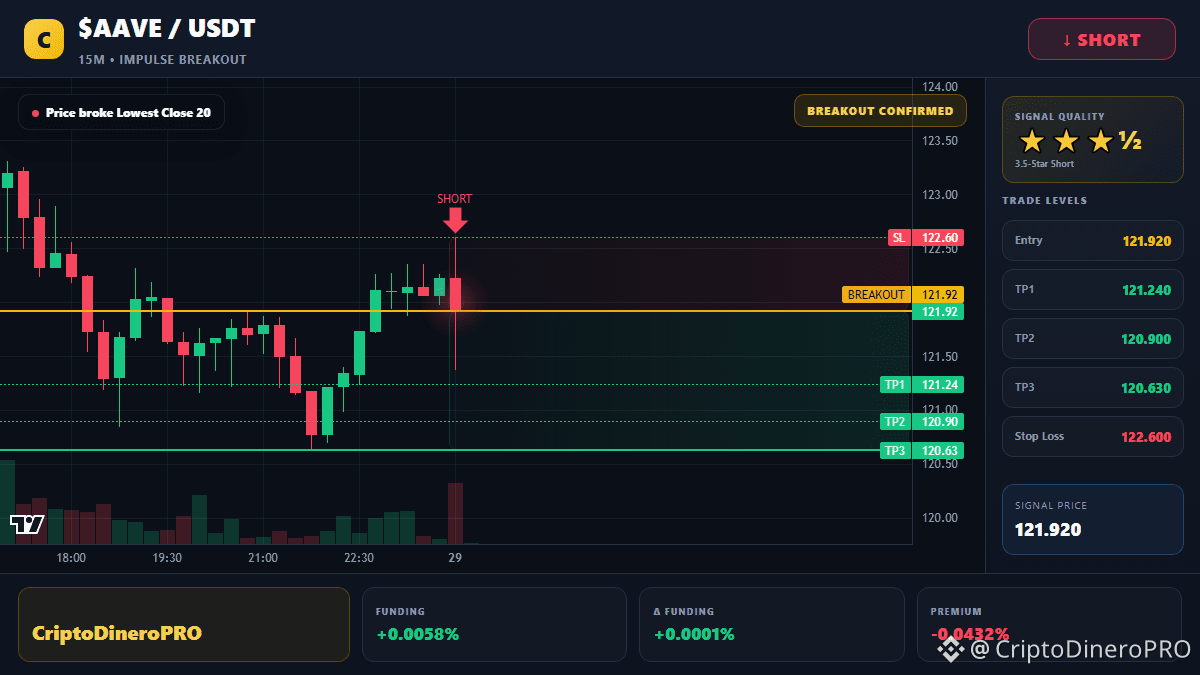This screenshot has width=1200, height=675.
Task: Click the TP1 121.24 chart tag
Action: 922,385
